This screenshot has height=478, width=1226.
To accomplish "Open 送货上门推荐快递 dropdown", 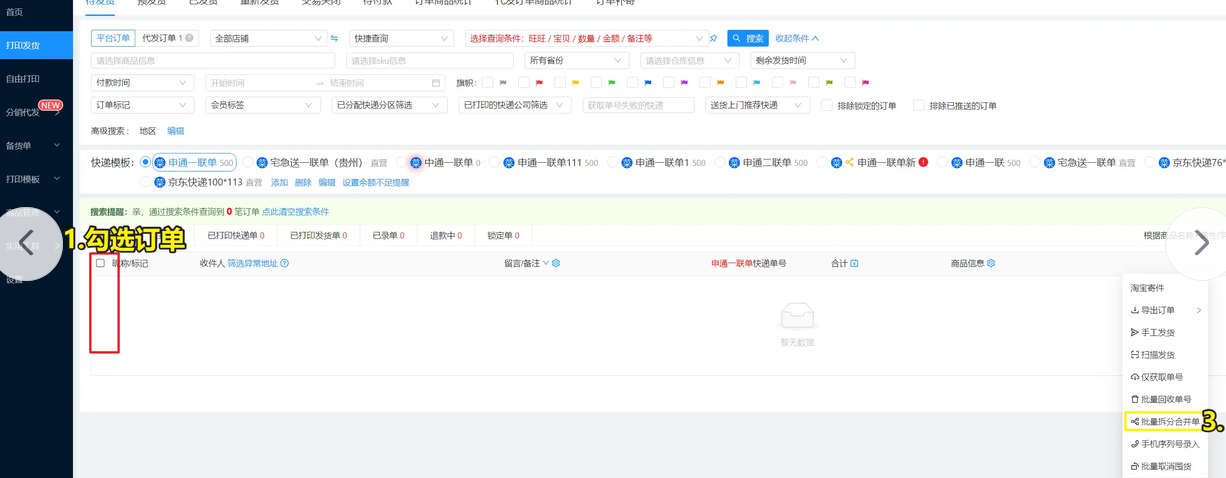I will (756, 105).
